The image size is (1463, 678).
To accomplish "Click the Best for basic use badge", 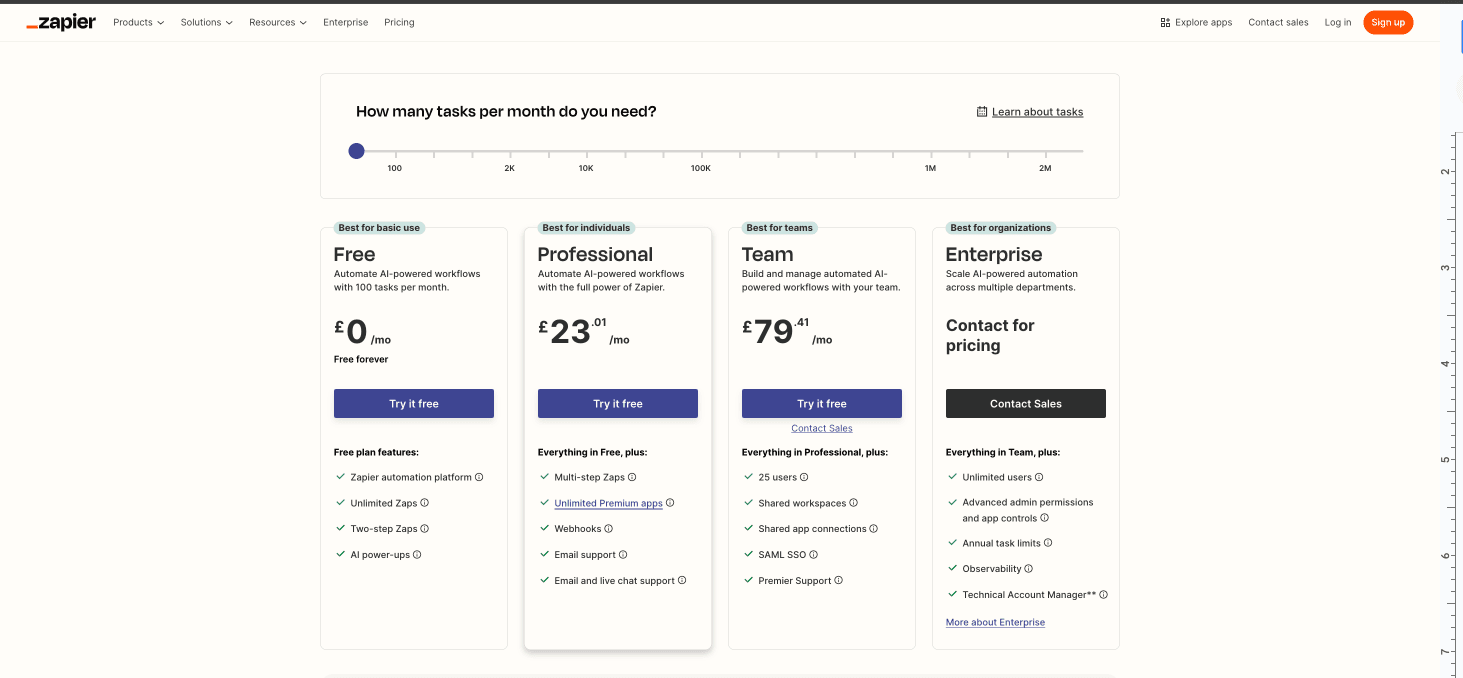I will pos(379,228).
